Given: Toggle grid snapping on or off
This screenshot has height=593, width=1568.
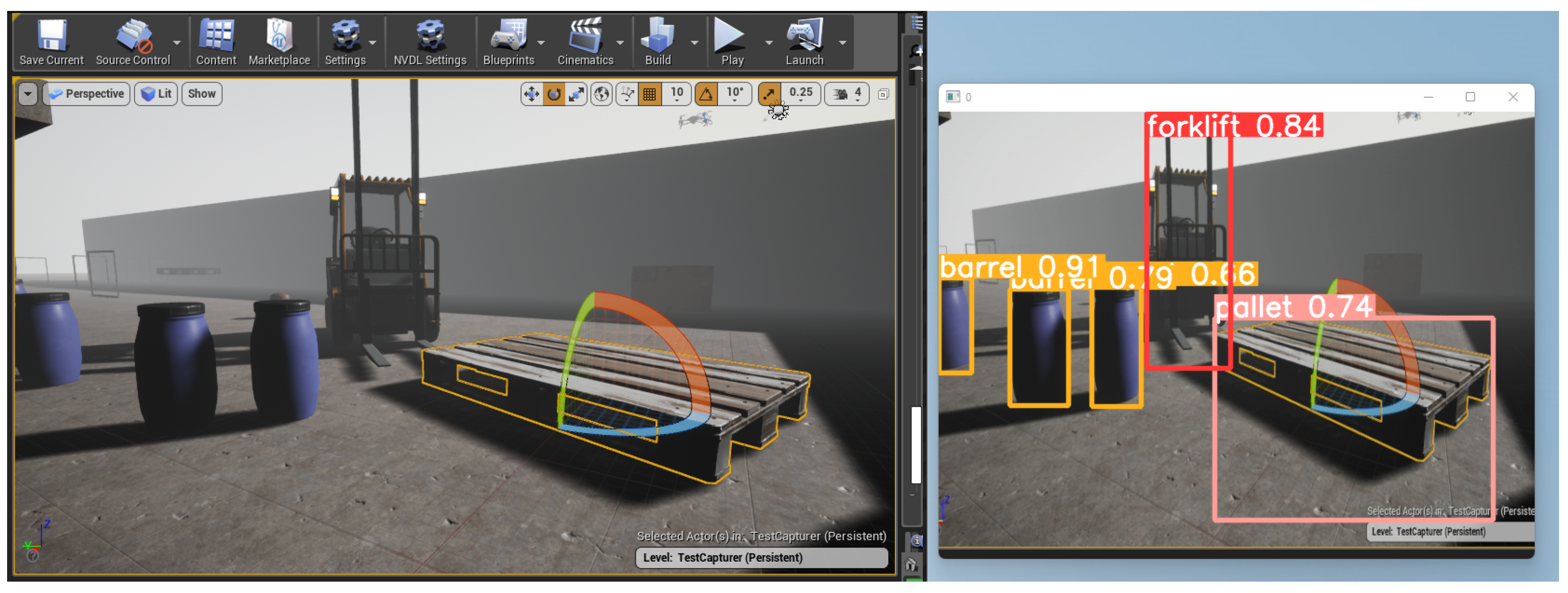Looking at the screenshot, I should pos(649,94).
